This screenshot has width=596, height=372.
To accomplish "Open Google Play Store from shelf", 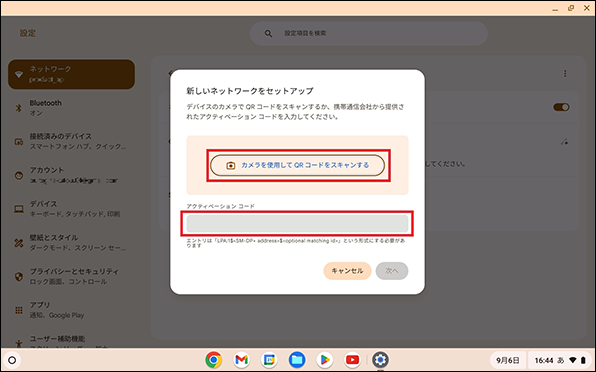I will (325, 359).
